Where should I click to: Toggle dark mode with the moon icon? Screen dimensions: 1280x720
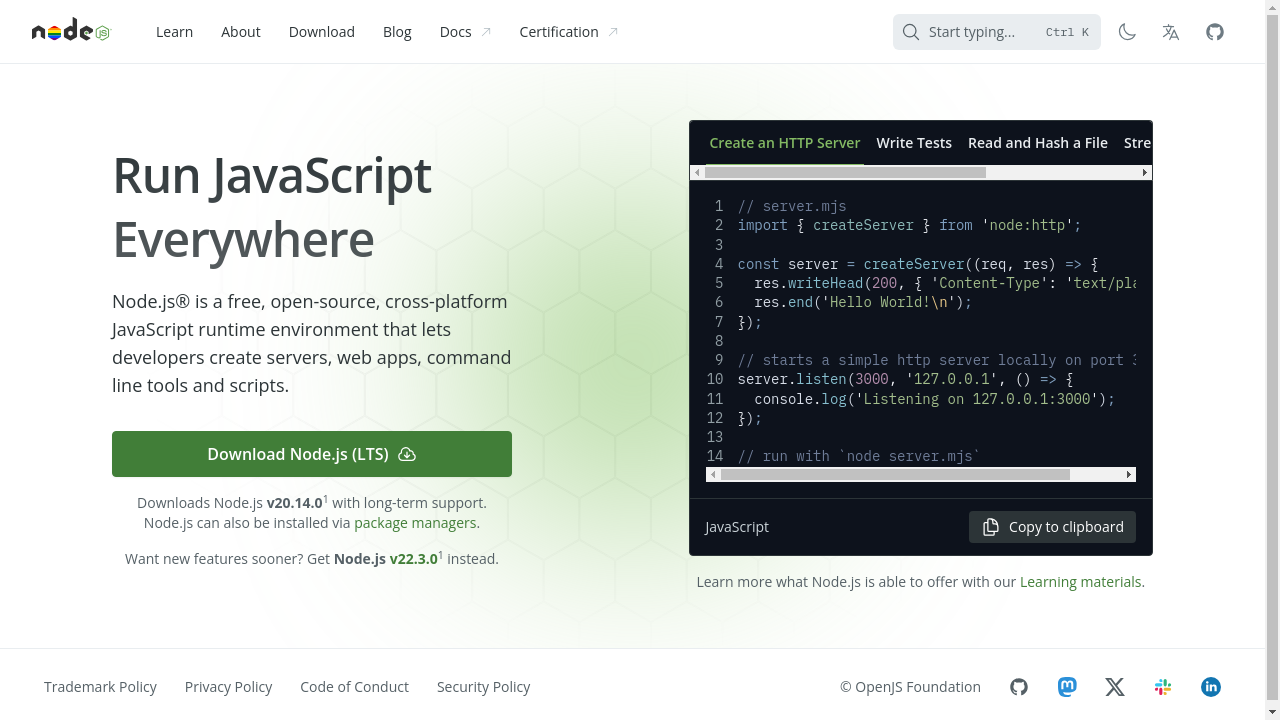(x=1126, y=31)
